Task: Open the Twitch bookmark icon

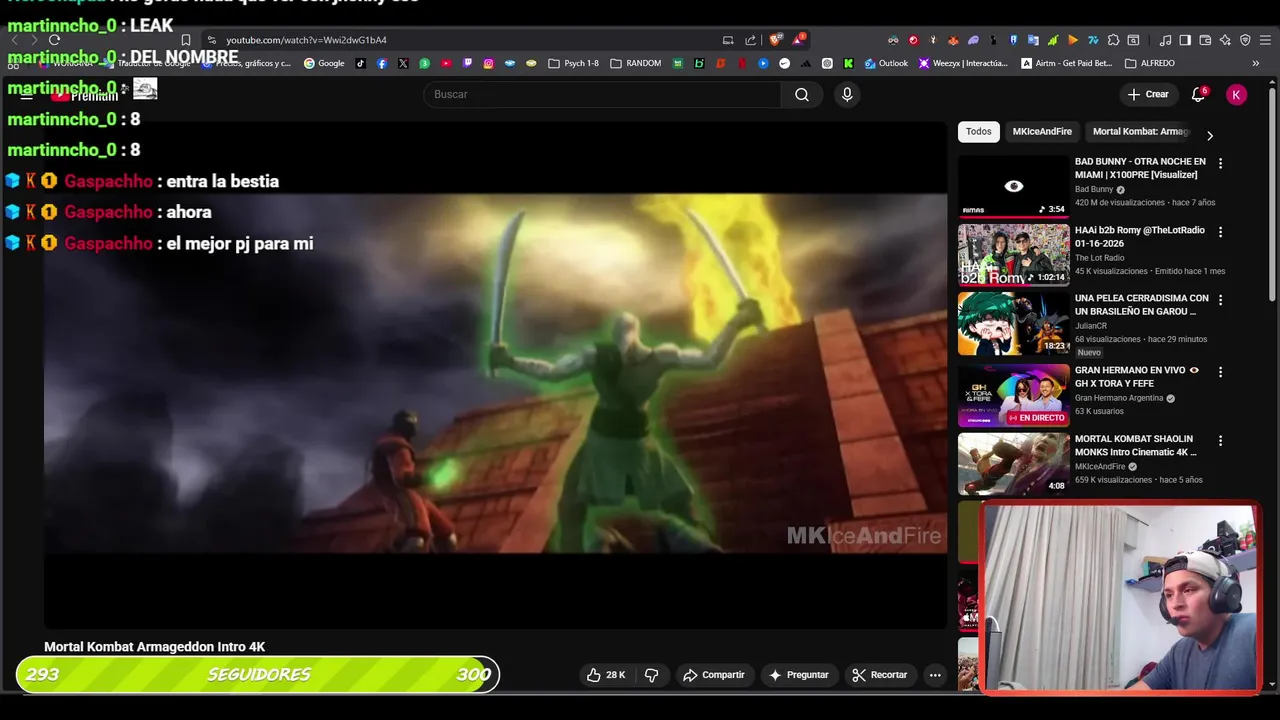Action: (x=467, y=63)
